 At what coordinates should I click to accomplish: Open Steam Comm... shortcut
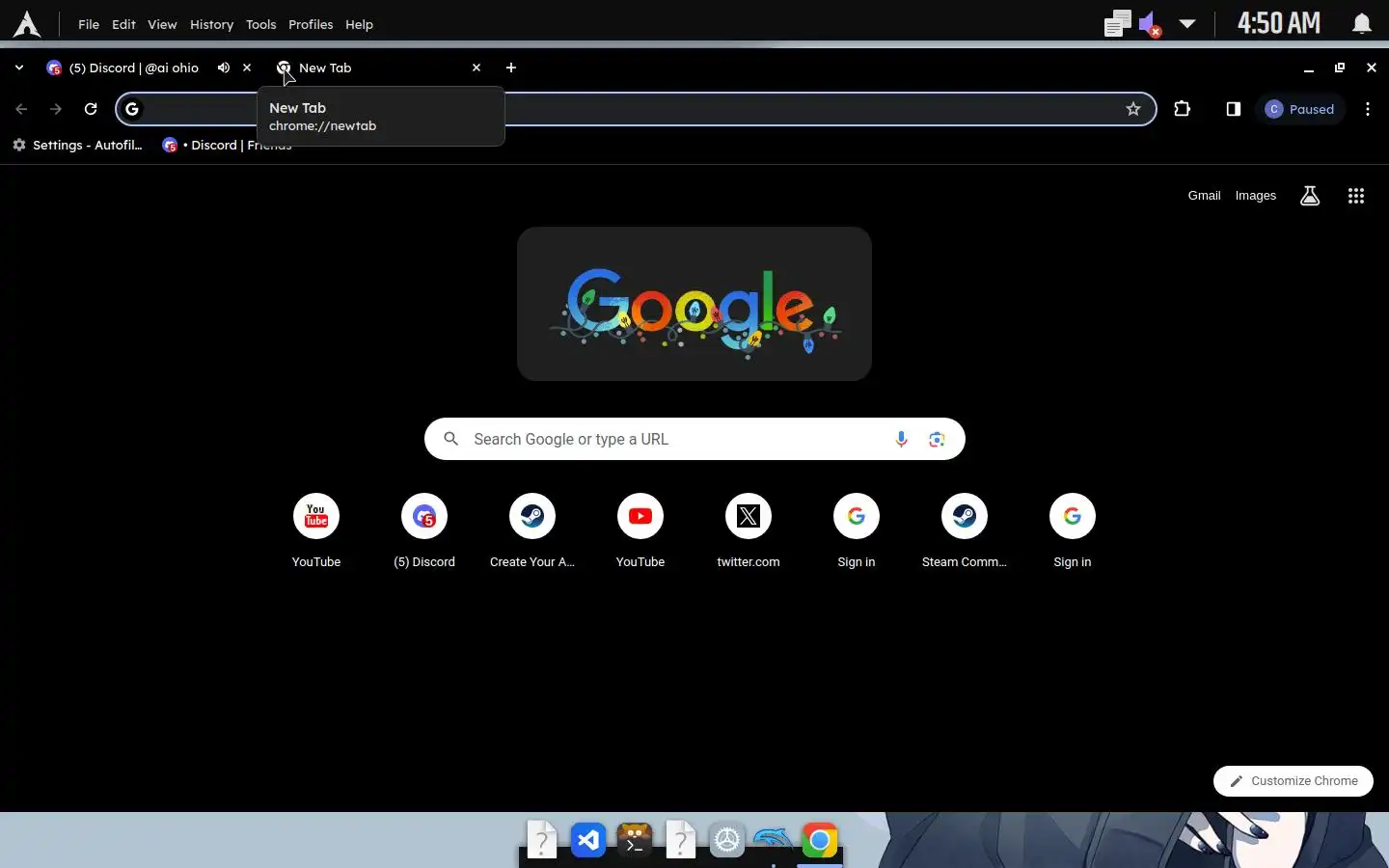point(965,530)
